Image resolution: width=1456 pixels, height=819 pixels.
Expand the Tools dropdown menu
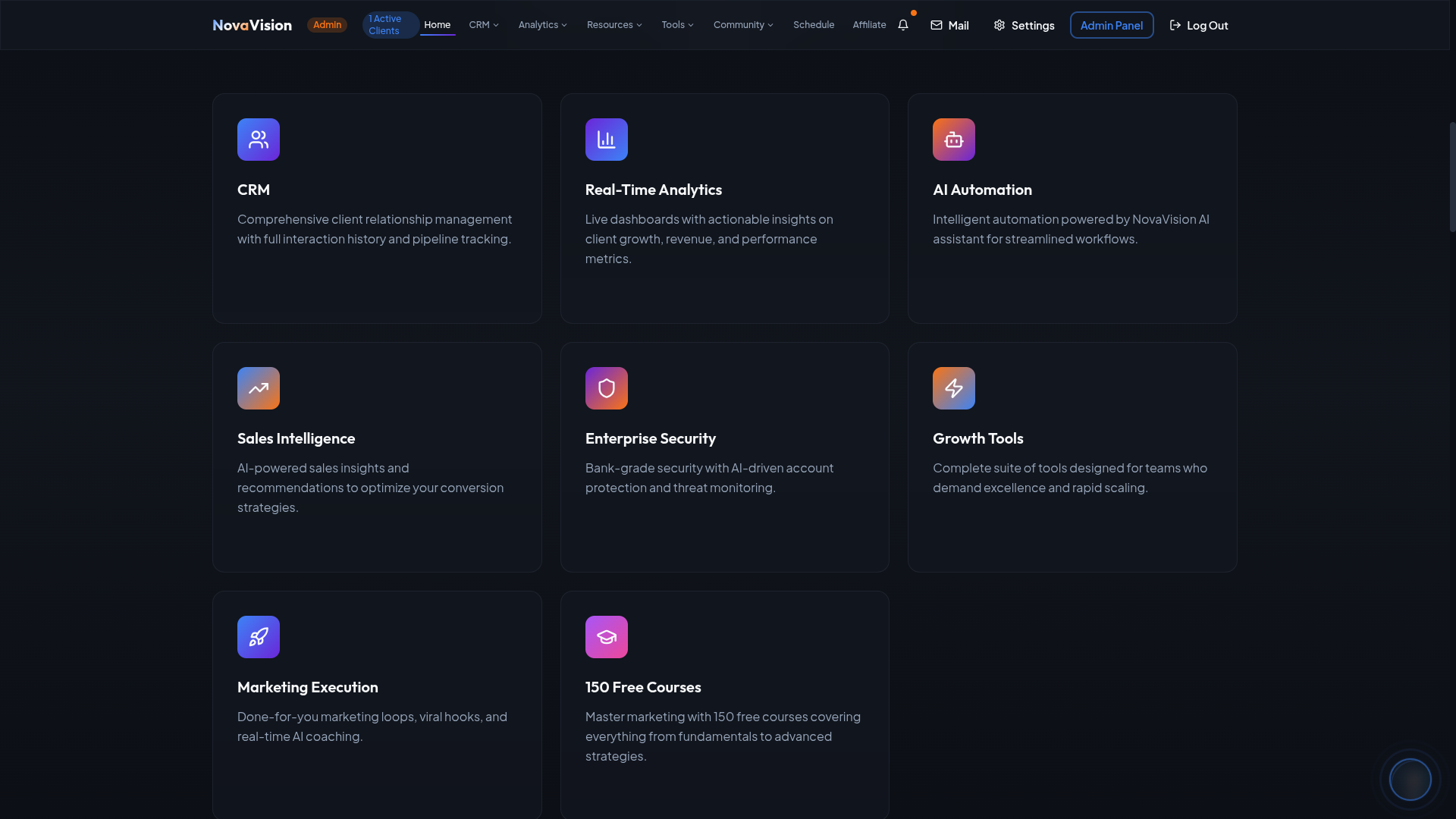click(677, 25)
